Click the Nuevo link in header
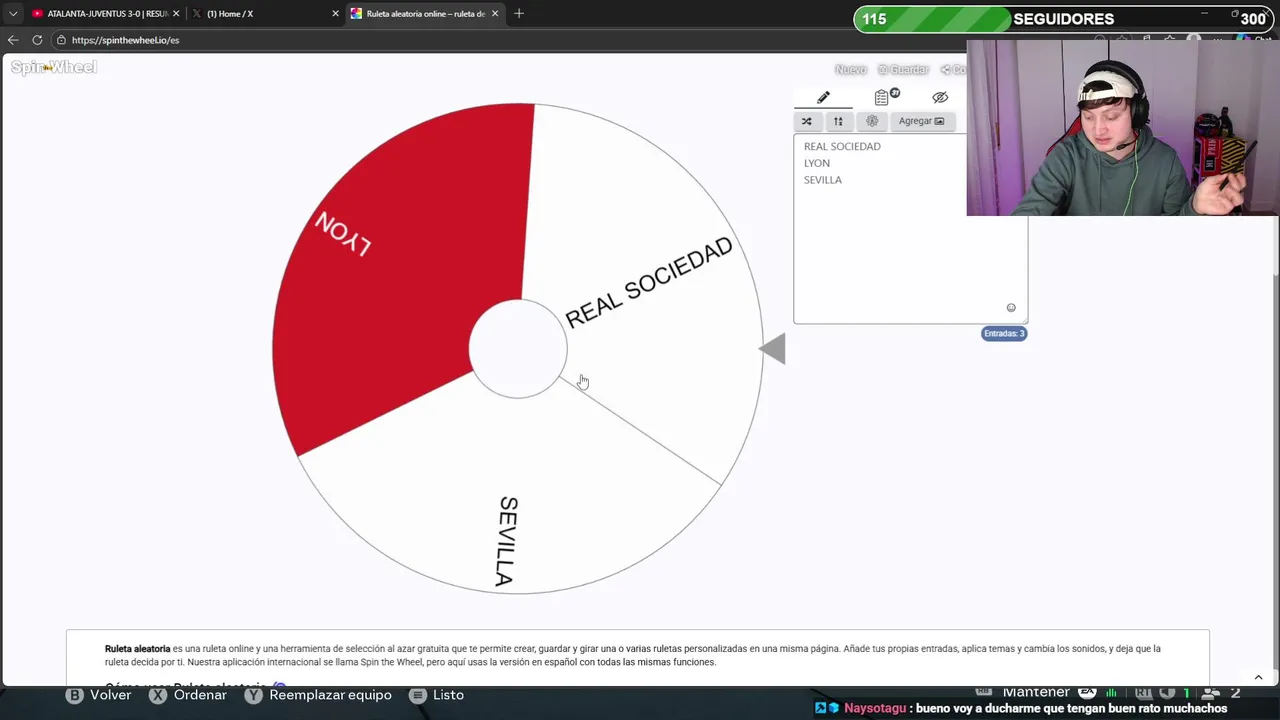This screenshot has width=1280, height=720. click(x=851, y=69)
